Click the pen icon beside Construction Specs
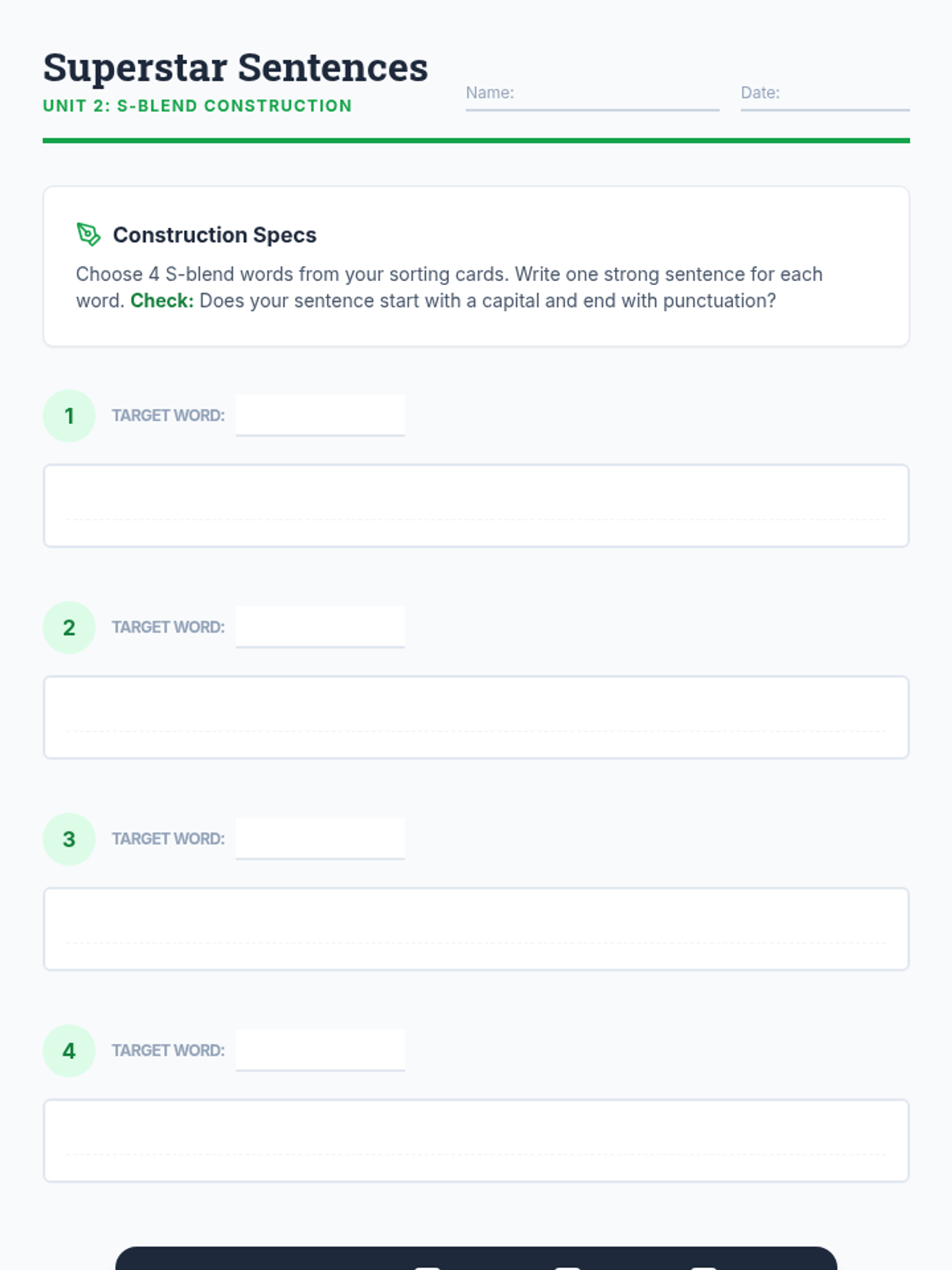 coord(88,234)
